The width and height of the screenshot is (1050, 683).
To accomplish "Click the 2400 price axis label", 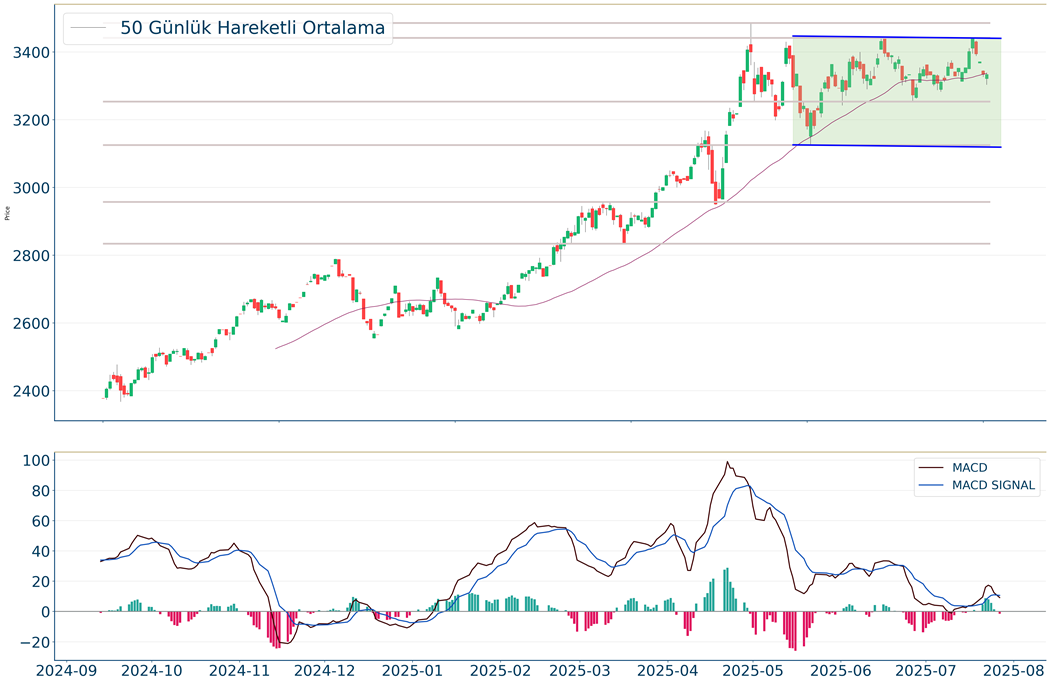I will [30, 390].
